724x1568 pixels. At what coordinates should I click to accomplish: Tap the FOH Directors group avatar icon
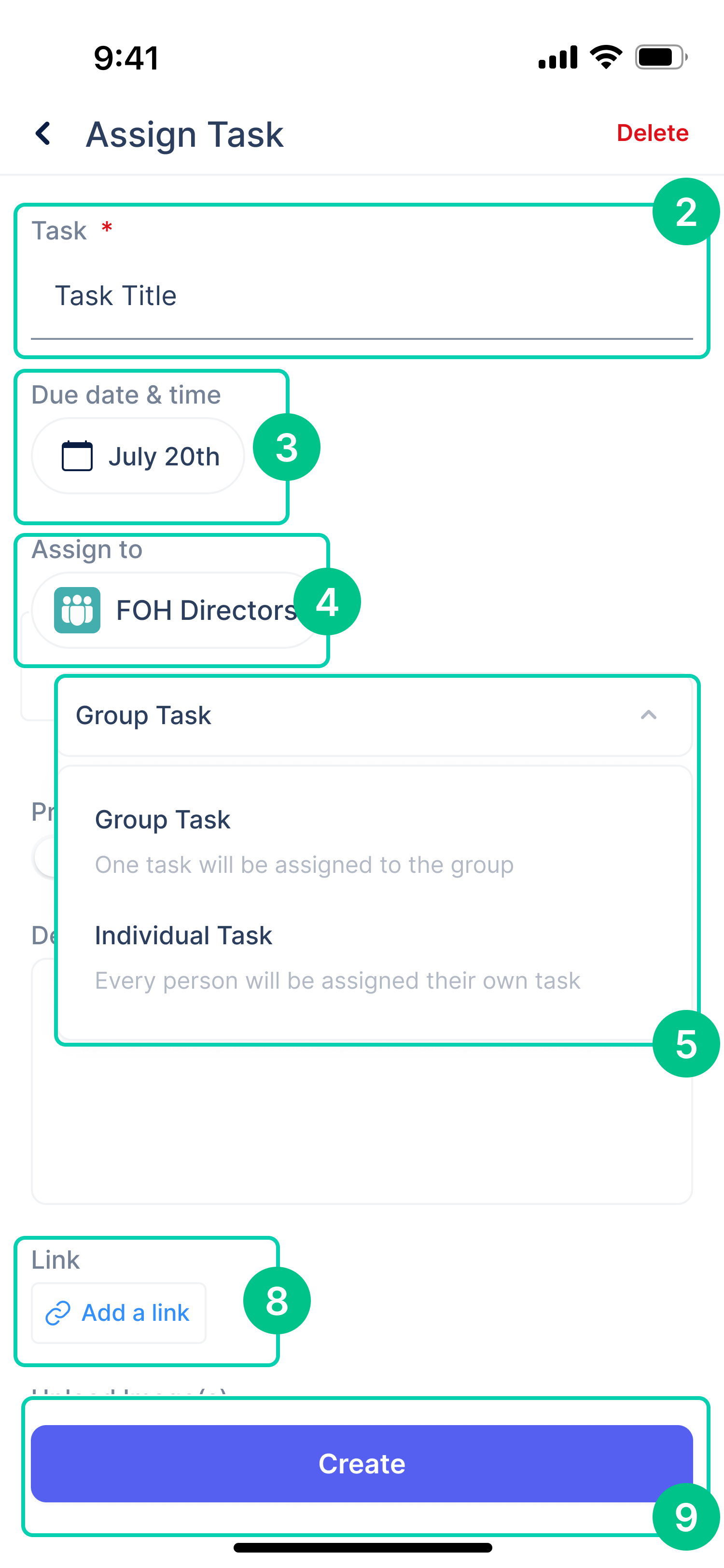click(76, 610)
